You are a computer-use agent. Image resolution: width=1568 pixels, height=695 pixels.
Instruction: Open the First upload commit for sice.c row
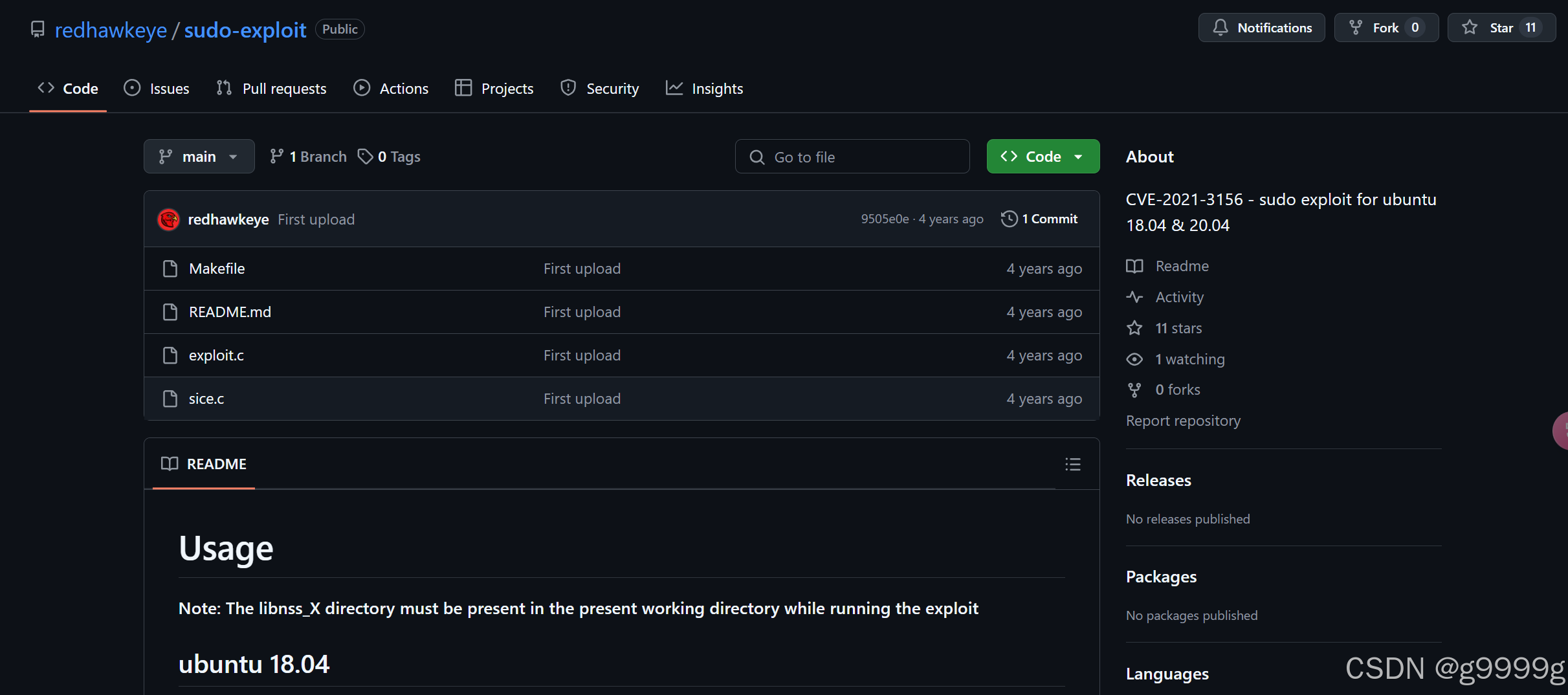click(x=582, y=399)
